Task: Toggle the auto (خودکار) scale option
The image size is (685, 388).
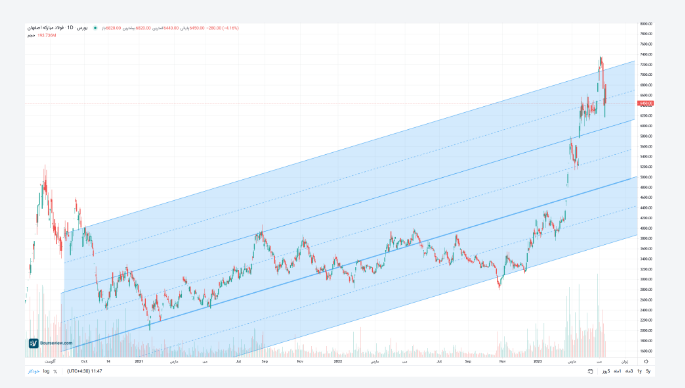Action: 34,371
